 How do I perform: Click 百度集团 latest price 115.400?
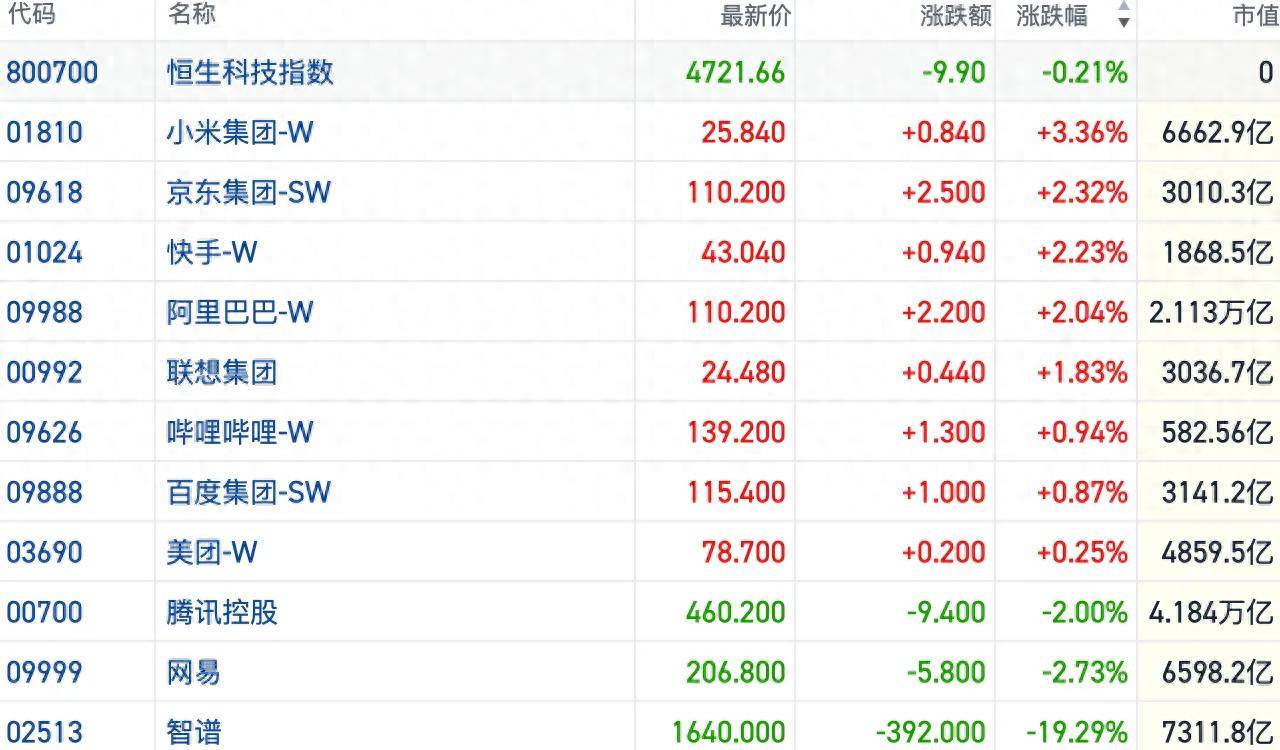pyautogui.click(x=736, y=492)
